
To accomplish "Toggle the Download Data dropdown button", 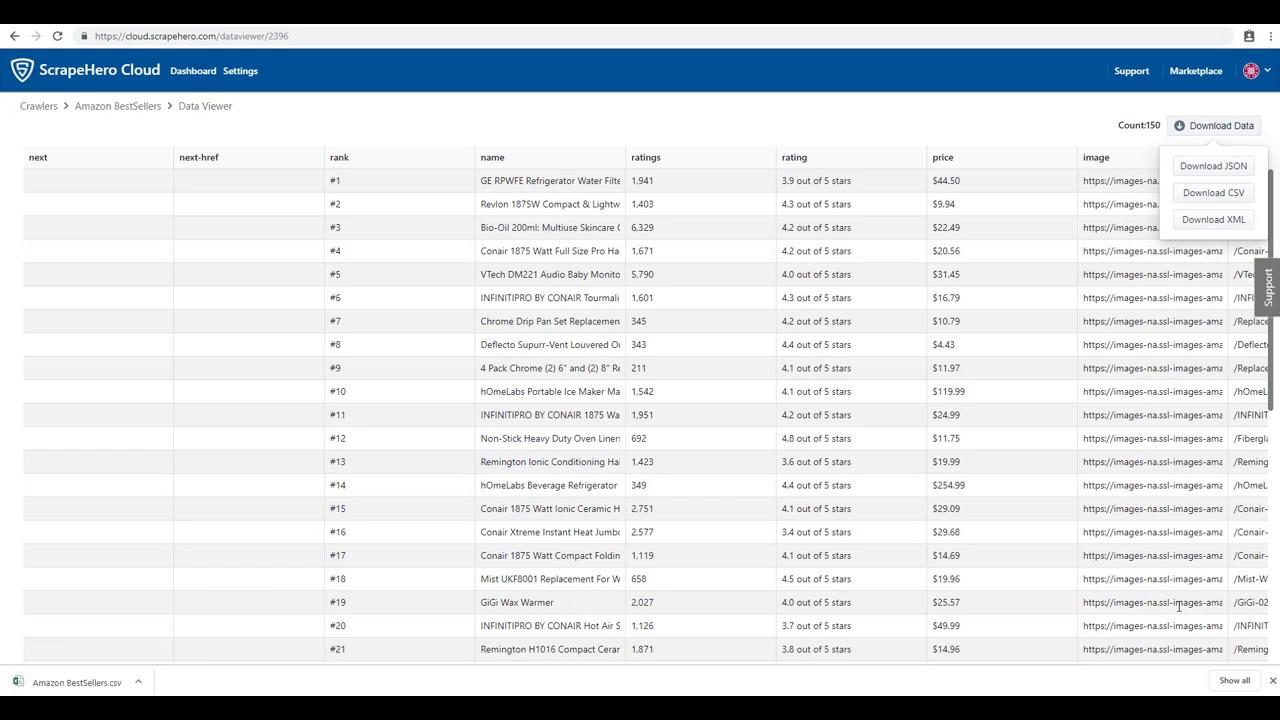I will click(1214, 126).
